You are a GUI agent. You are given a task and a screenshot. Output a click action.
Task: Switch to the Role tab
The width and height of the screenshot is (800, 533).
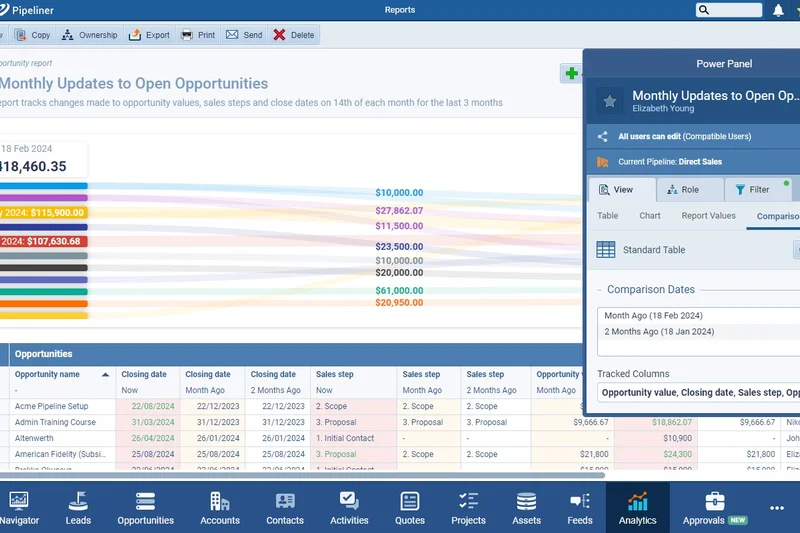click(690, 190)
